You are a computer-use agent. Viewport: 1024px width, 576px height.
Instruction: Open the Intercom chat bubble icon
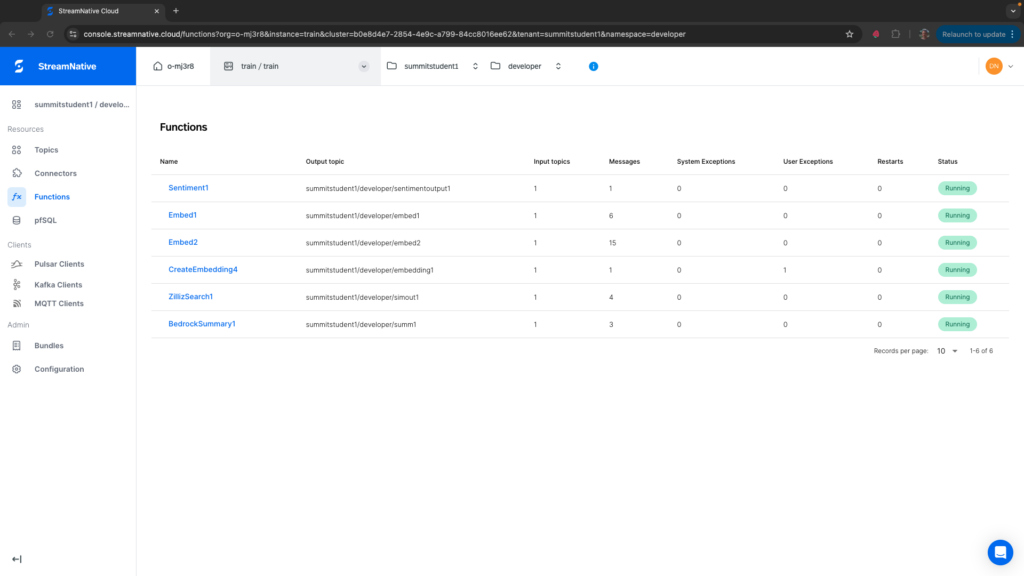coord(999,552)
